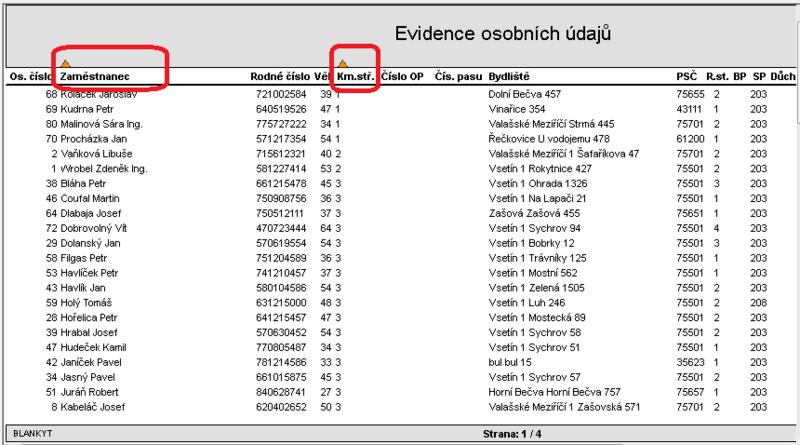Select the Čís. pasu column header
Screen dimensions: 800x445
click(x=458, y=77)
